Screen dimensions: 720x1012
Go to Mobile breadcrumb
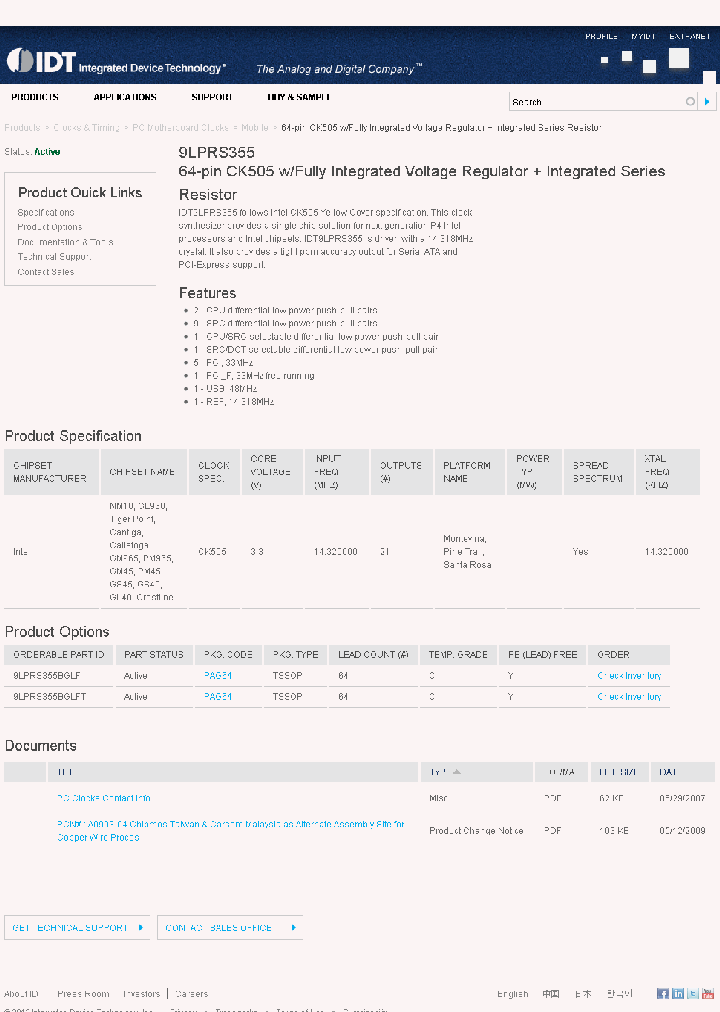coord(255,128)
